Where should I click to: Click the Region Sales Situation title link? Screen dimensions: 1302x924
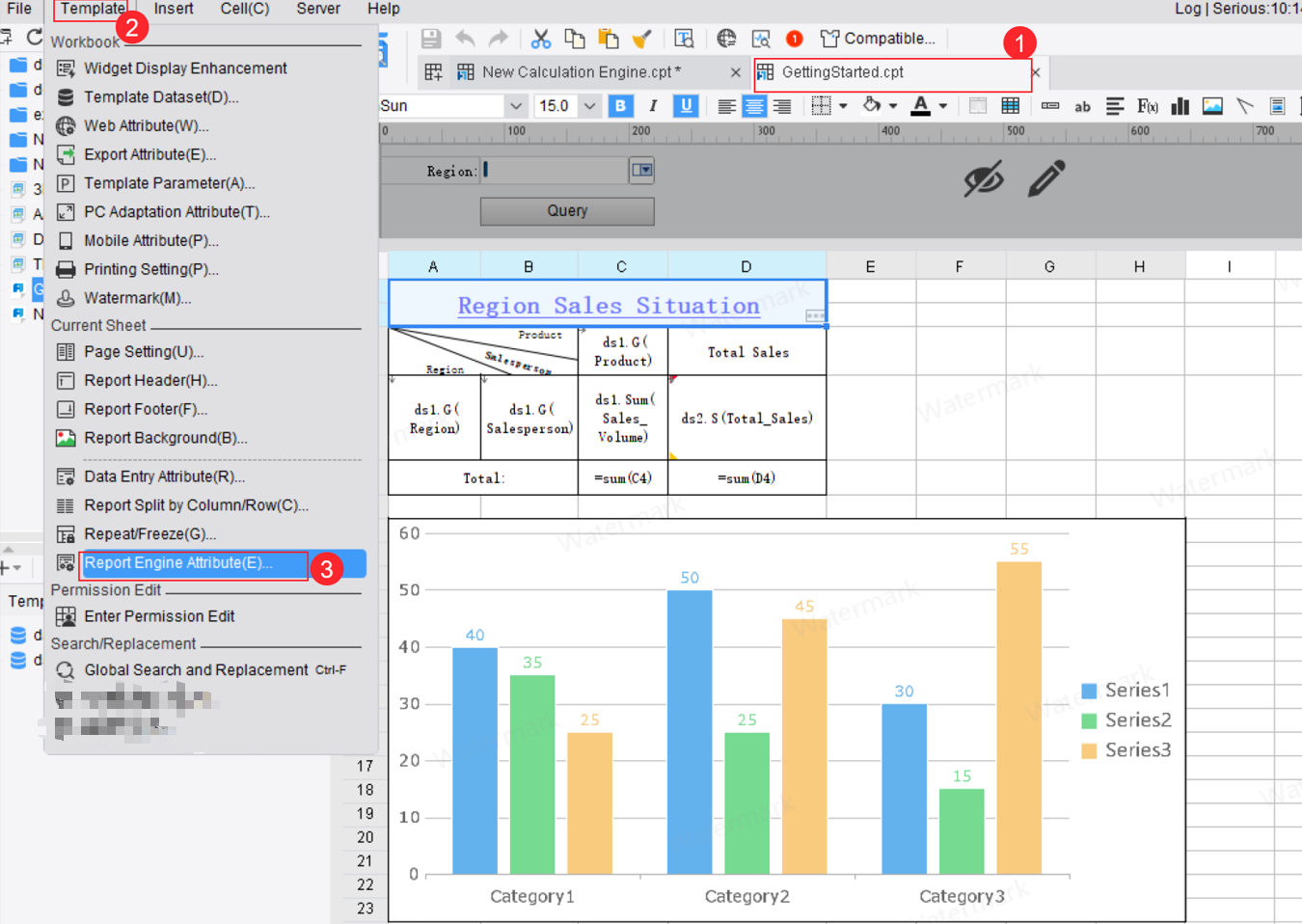pos(609,306)
